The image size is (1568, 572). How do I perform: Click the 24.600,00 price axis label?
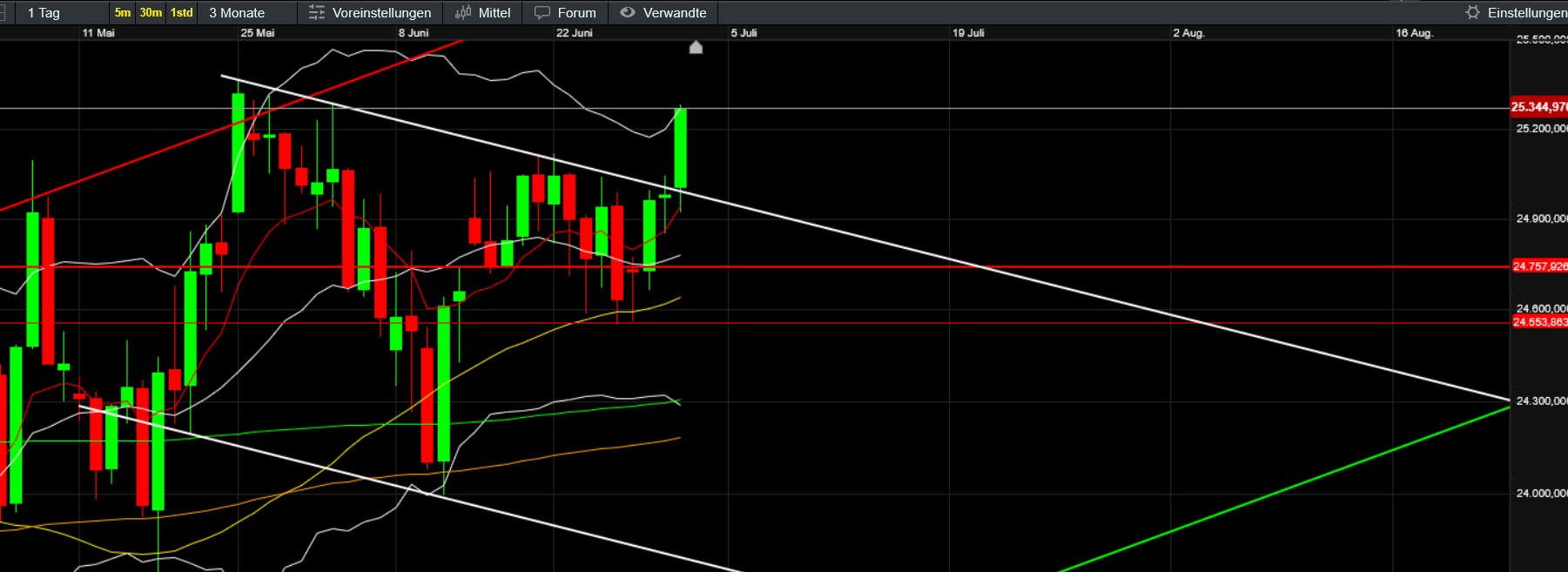[1541, 308]
